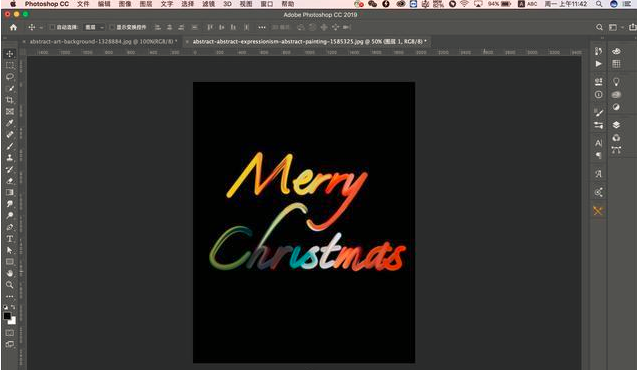Open the more align options ellipsis
This screenshot has width=637, height=370.
click(262, 27)
